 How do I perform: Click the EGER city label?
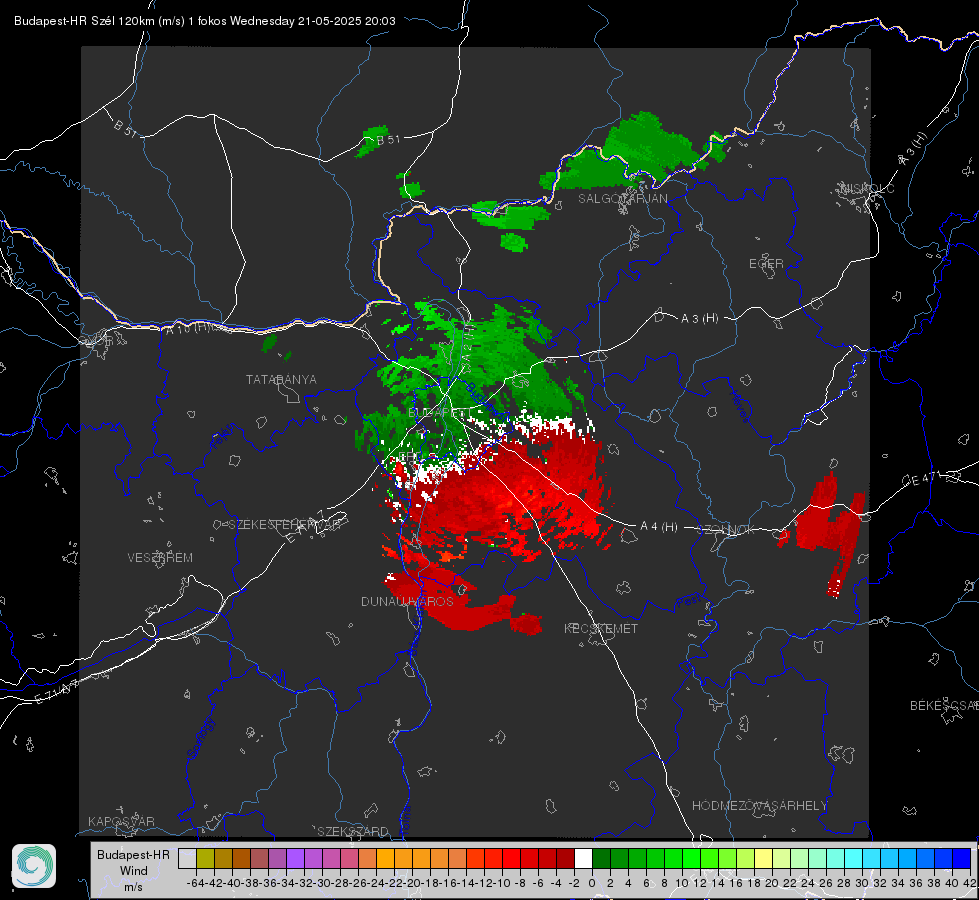point(766,264)
